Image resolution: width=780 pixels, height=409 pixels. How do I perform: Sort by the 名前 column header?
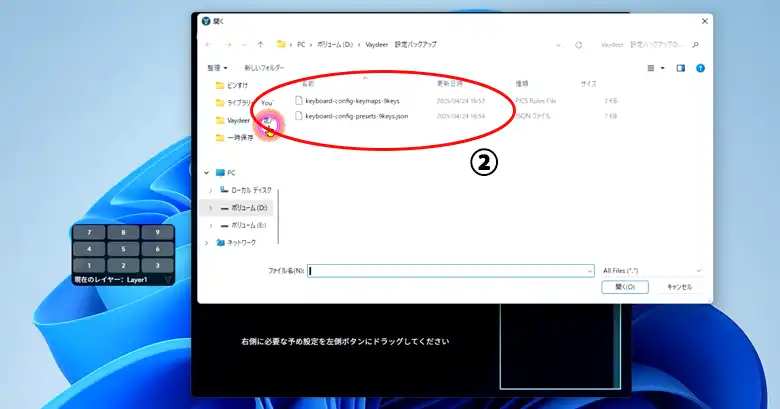point(308,84)
